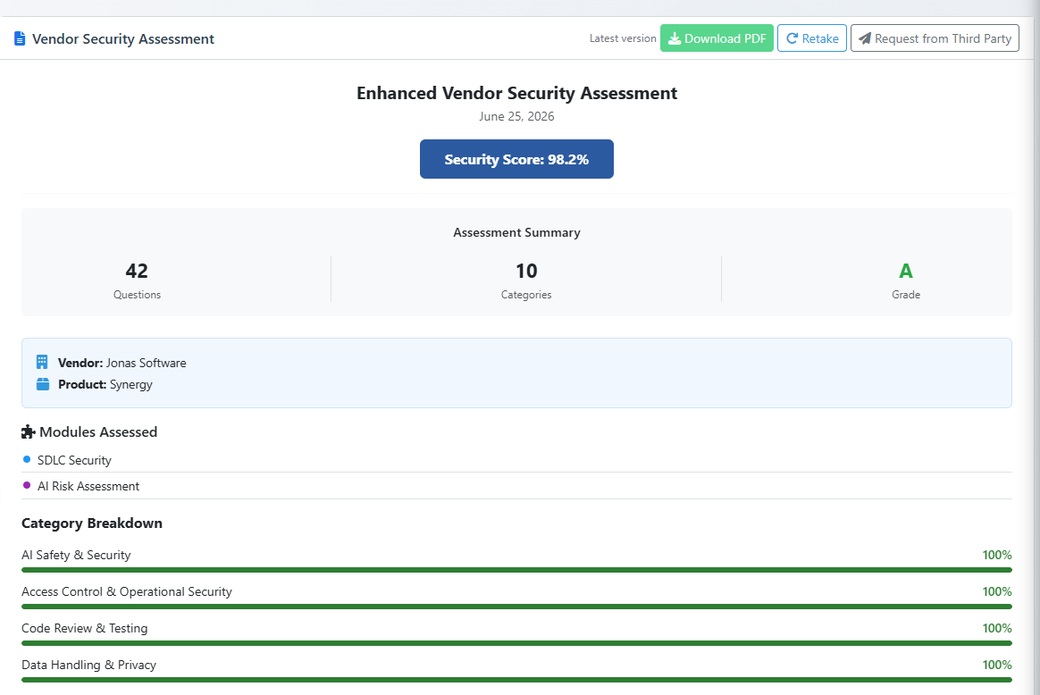Download the assessment as a PDF

pos(716,38)
